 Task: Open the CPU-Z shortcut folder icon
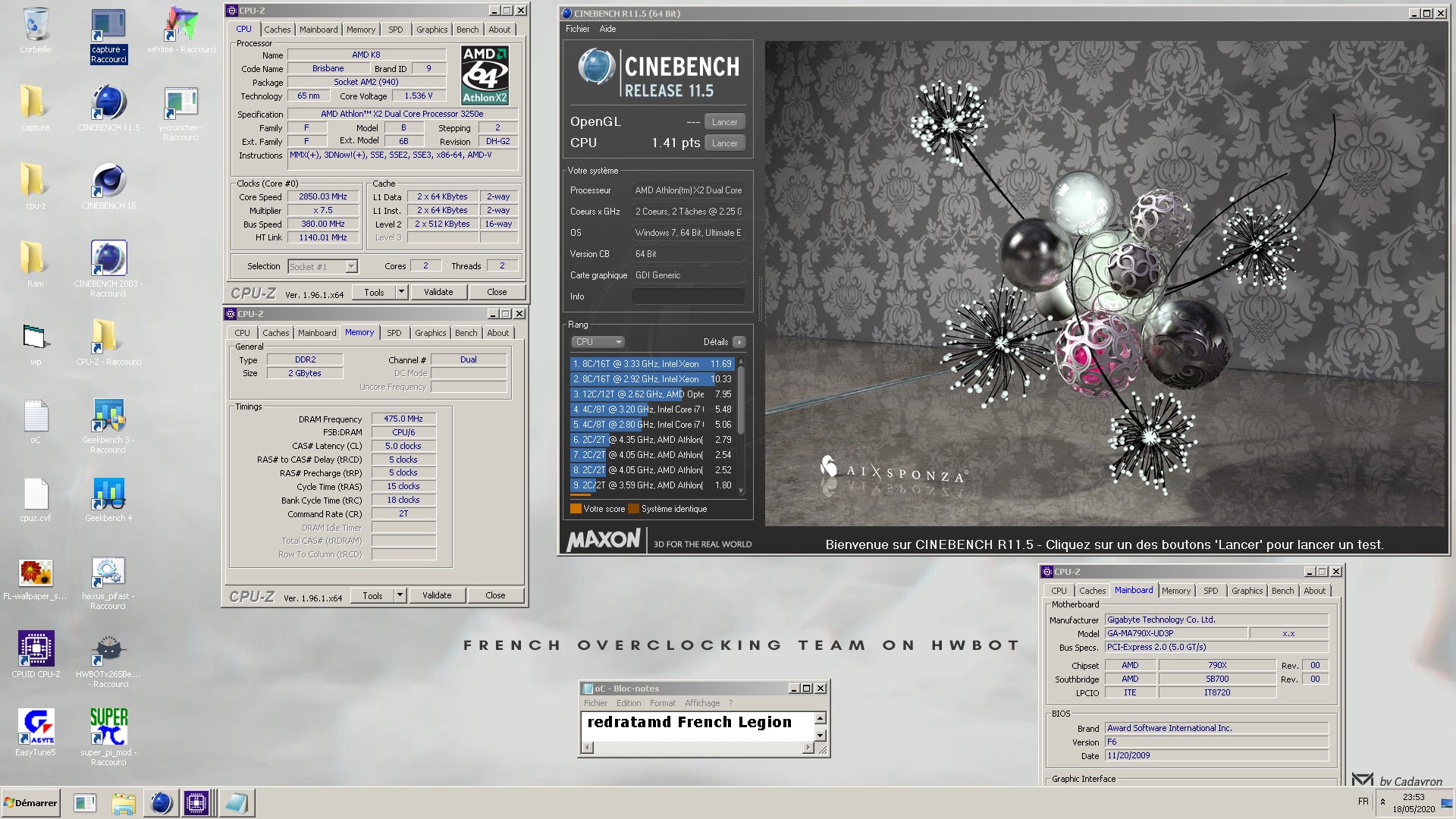click(108, 344)
